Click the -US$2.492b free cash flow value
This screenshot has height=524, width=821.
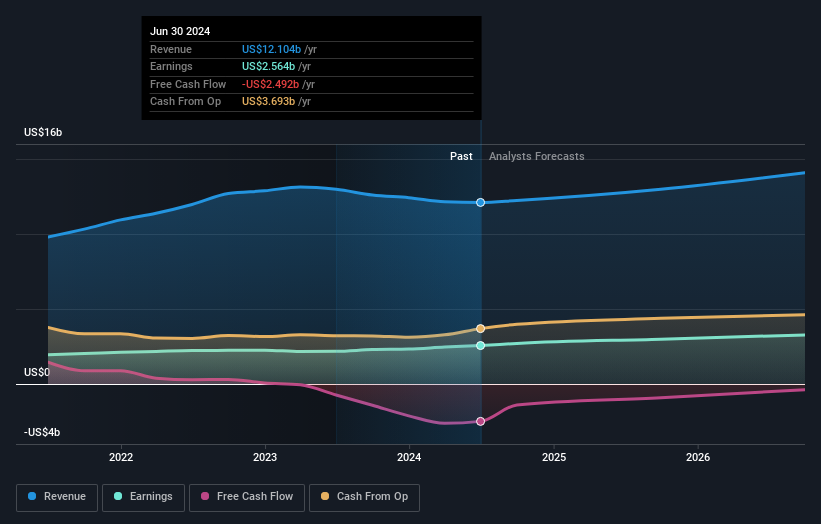point(270,84)
